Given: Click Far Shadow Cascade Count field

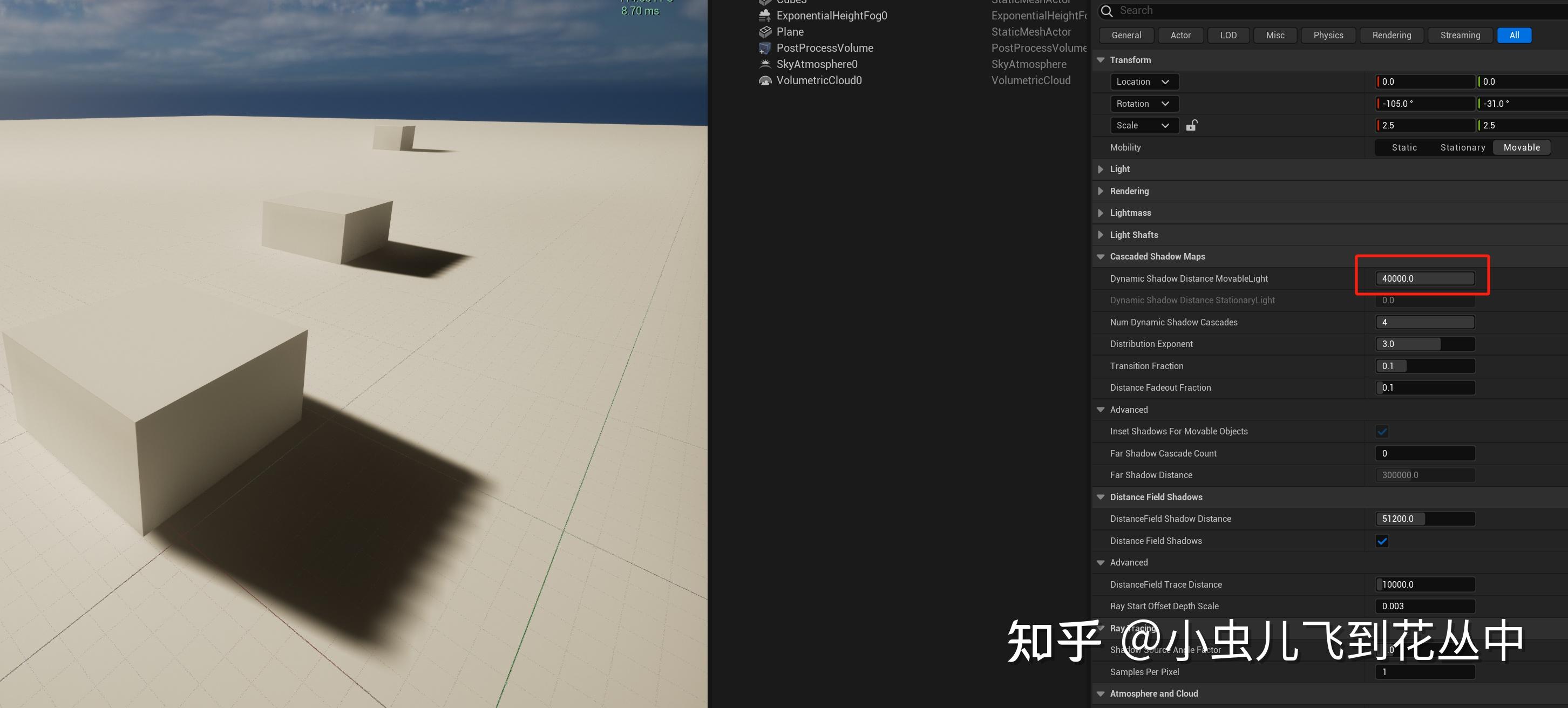Looking at the screenshot, I should tap(1425, 453).
